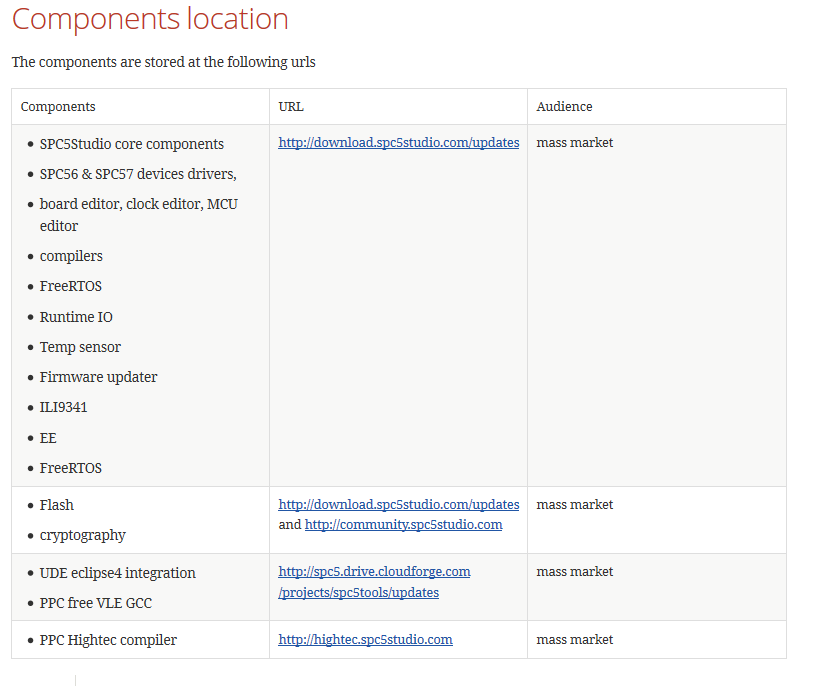Click the 'FreeRTOS' item just below EE
Viewport: 834px width, 686px height.
(70, 468)
